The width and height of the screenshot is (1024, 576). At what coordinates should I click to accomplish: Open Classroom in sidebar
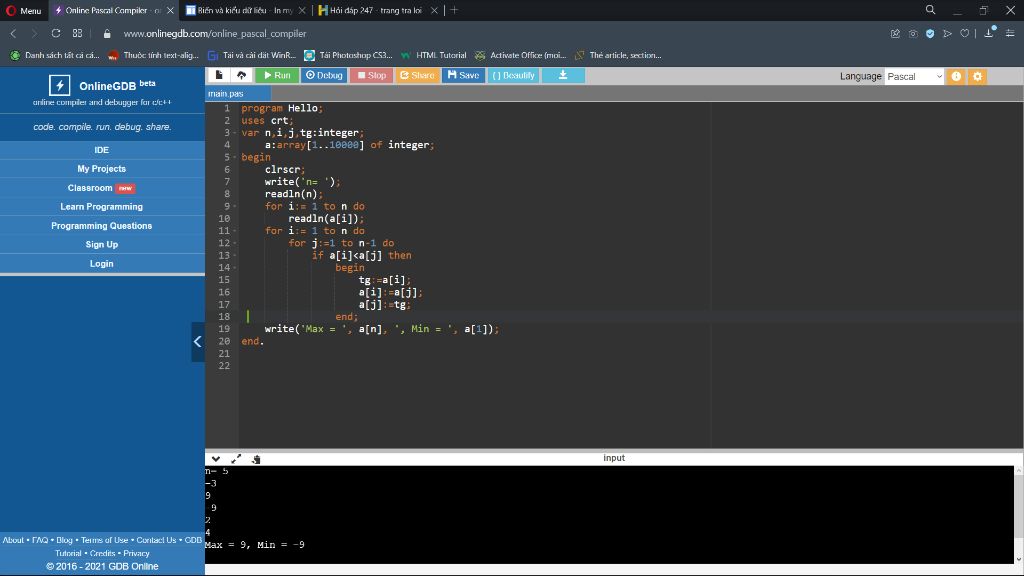(x=102, y=187)
